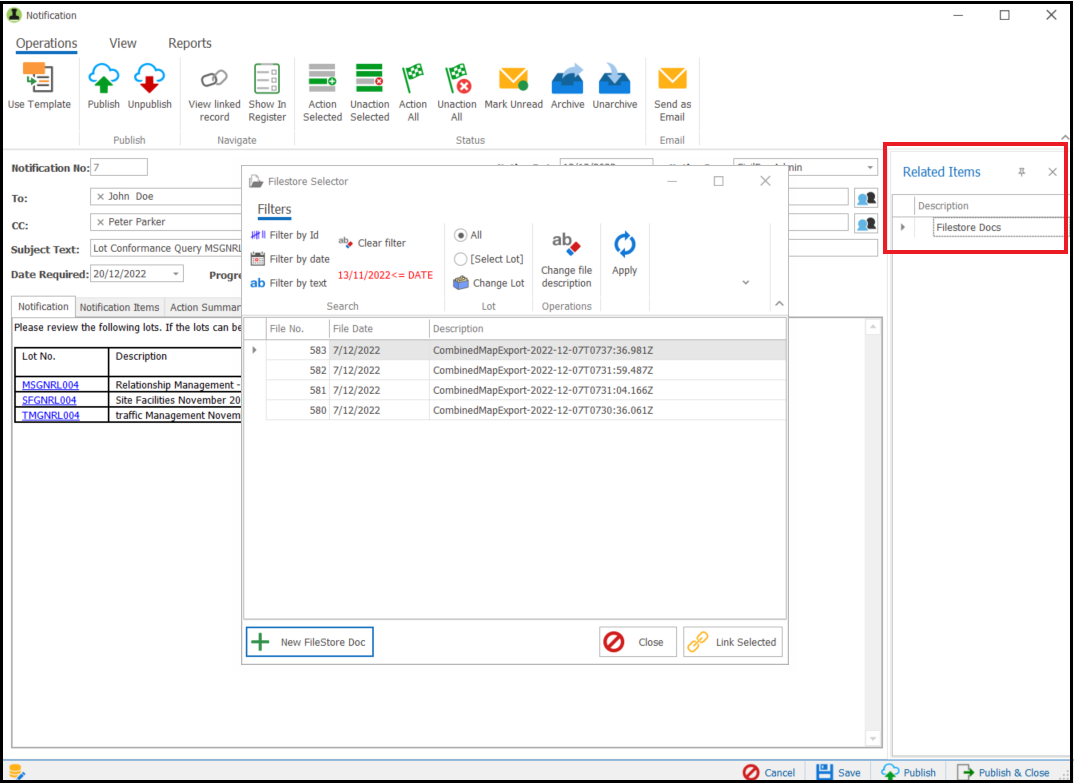Image resolution: width=1074 pixels, height=783 pixels.
Task: Select the [Select Lot] radio button
Action: (x=461, y=259)
